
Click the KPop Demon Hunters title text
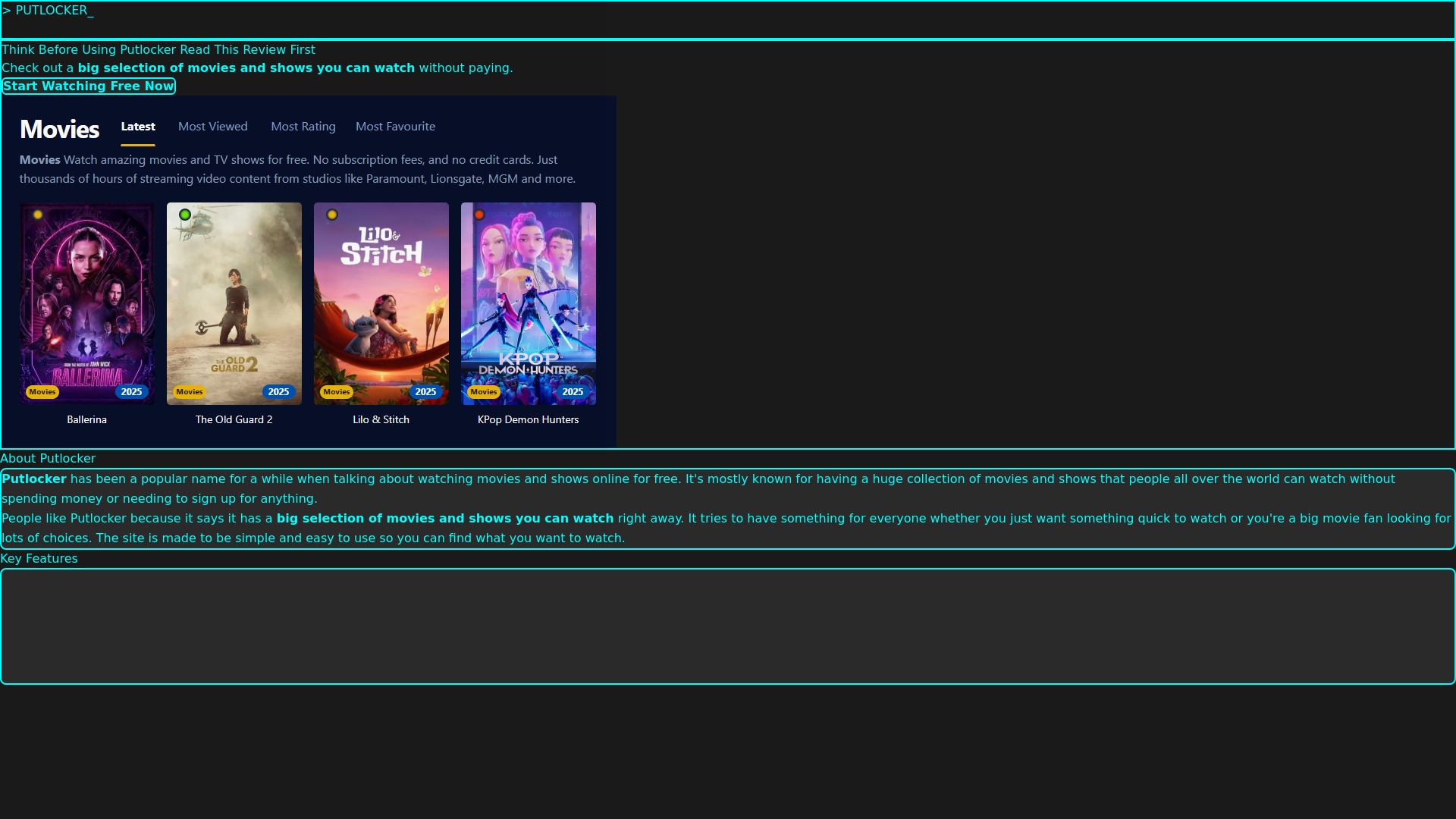[529, 419]
